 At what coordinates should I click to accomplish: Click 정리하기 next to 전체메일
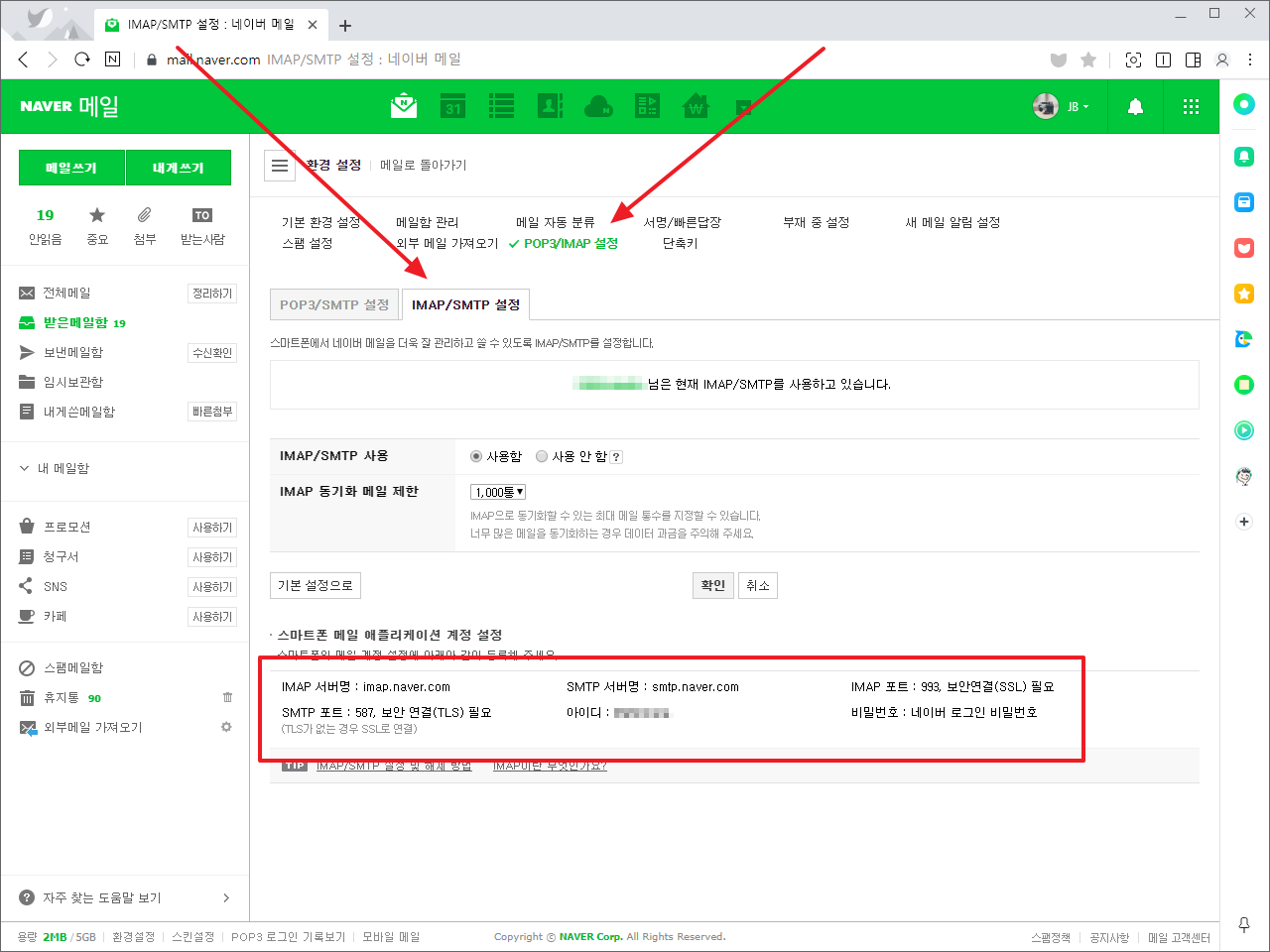[x=212, y=294]
